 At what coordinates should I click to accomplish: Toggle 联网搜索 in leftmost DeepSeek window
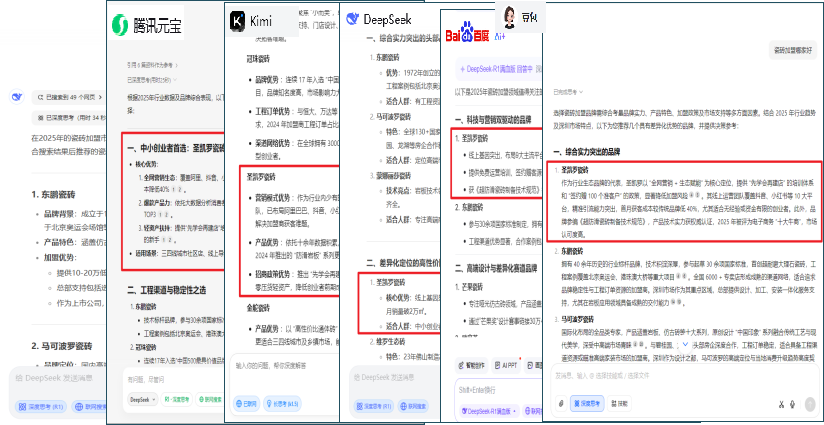click(90, 406)
